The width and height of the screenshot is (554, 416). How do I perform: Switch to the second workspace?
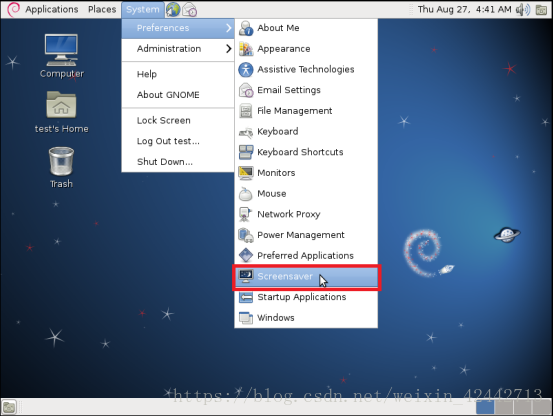(x=504, y=408)
